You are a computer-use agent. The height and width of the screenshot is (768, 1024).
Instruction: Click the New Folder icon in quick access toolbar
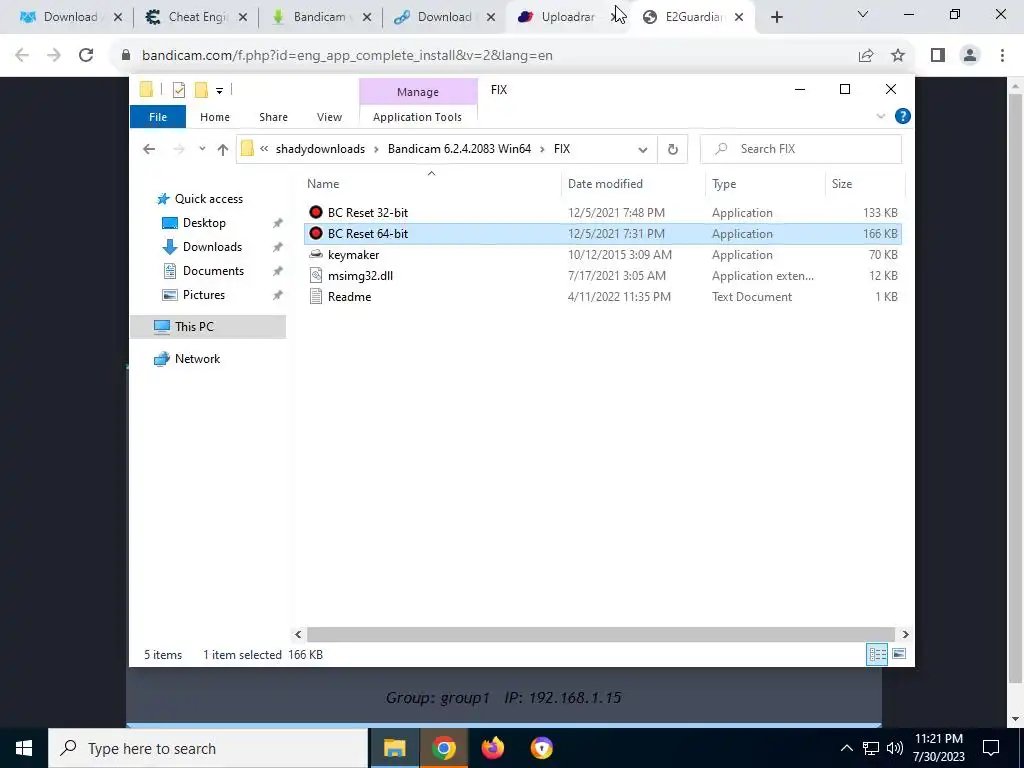pos(201,90)
